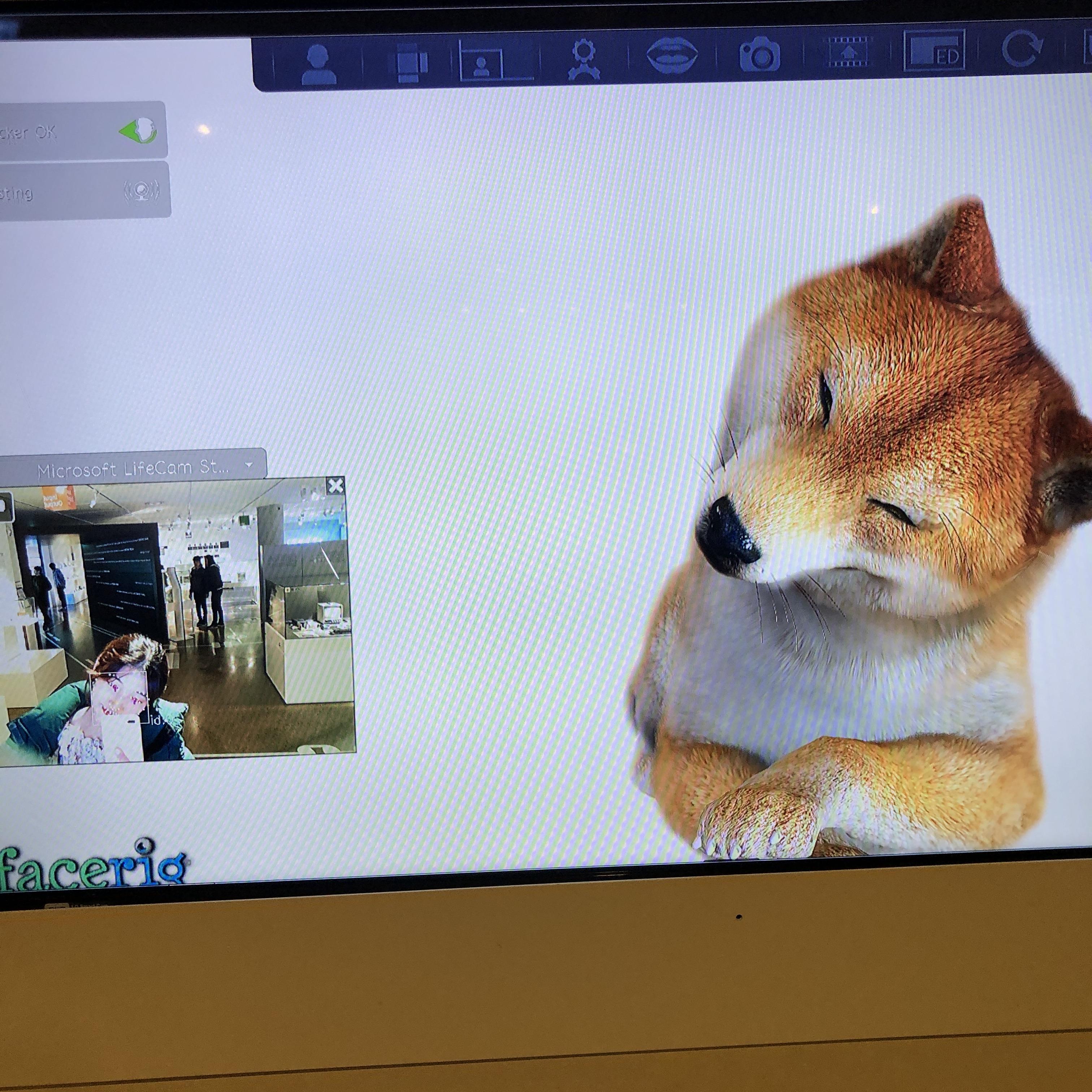The image size is (1092, 1092).
Task: Close the webcam preview window with X
Action: click(336, 486)
